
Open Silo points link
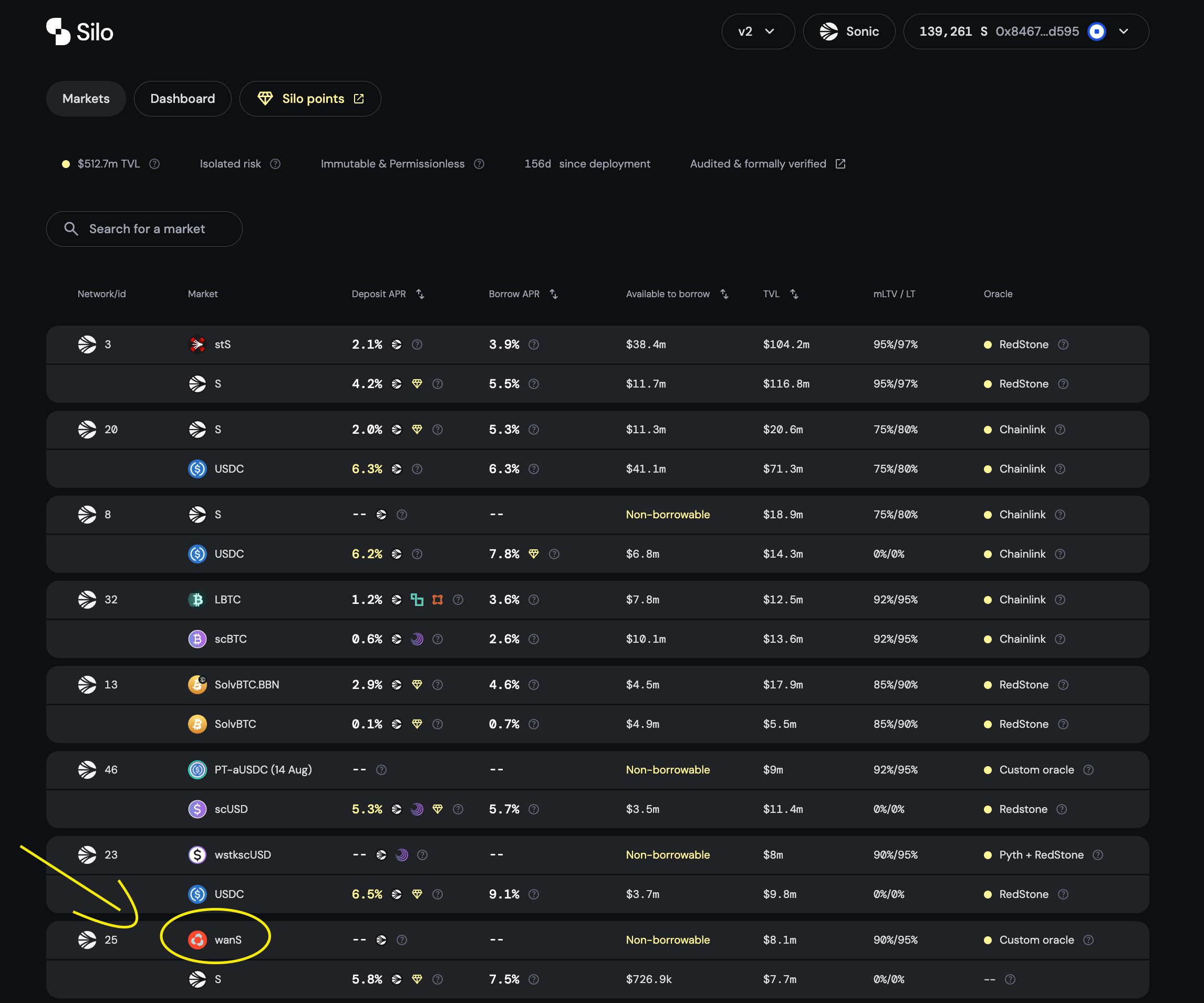coord(310,99)
